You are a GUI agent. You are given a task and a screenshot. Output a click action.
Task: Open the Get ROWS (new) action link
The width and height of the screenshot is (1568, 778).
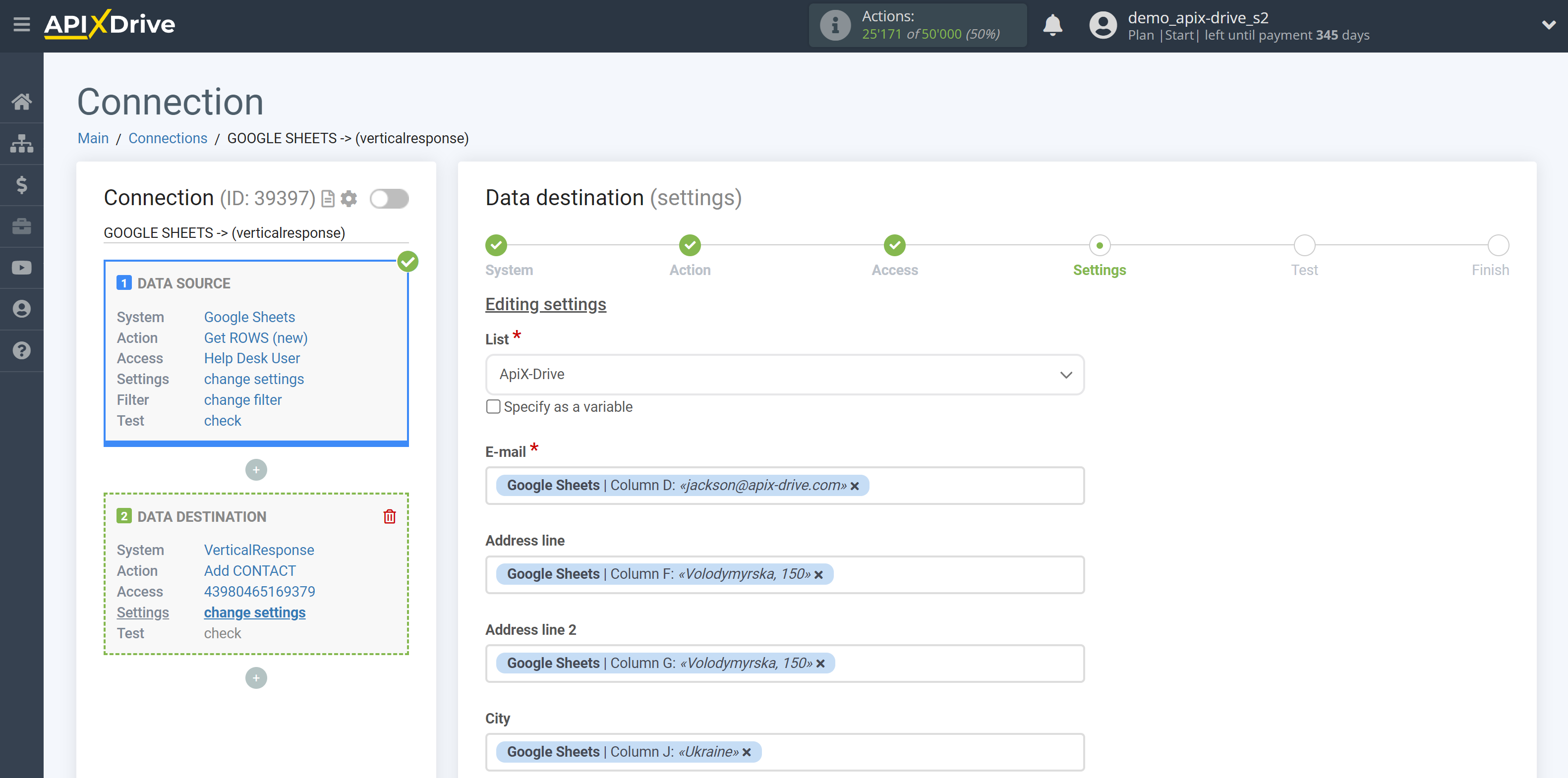click(x=256, y=337)
